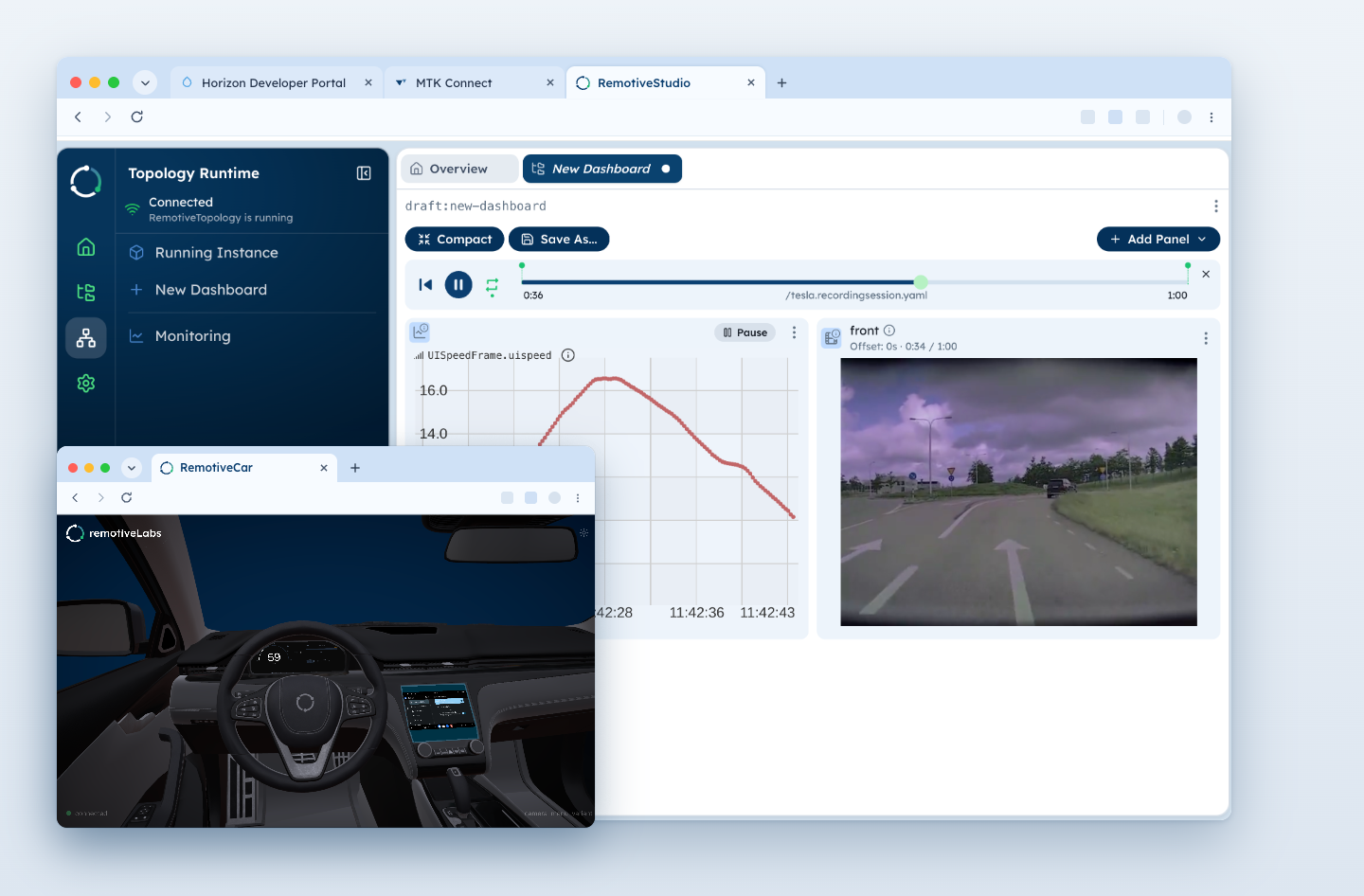
Task: Open the draft dashboard options menu
Action: click(1216, 206)
